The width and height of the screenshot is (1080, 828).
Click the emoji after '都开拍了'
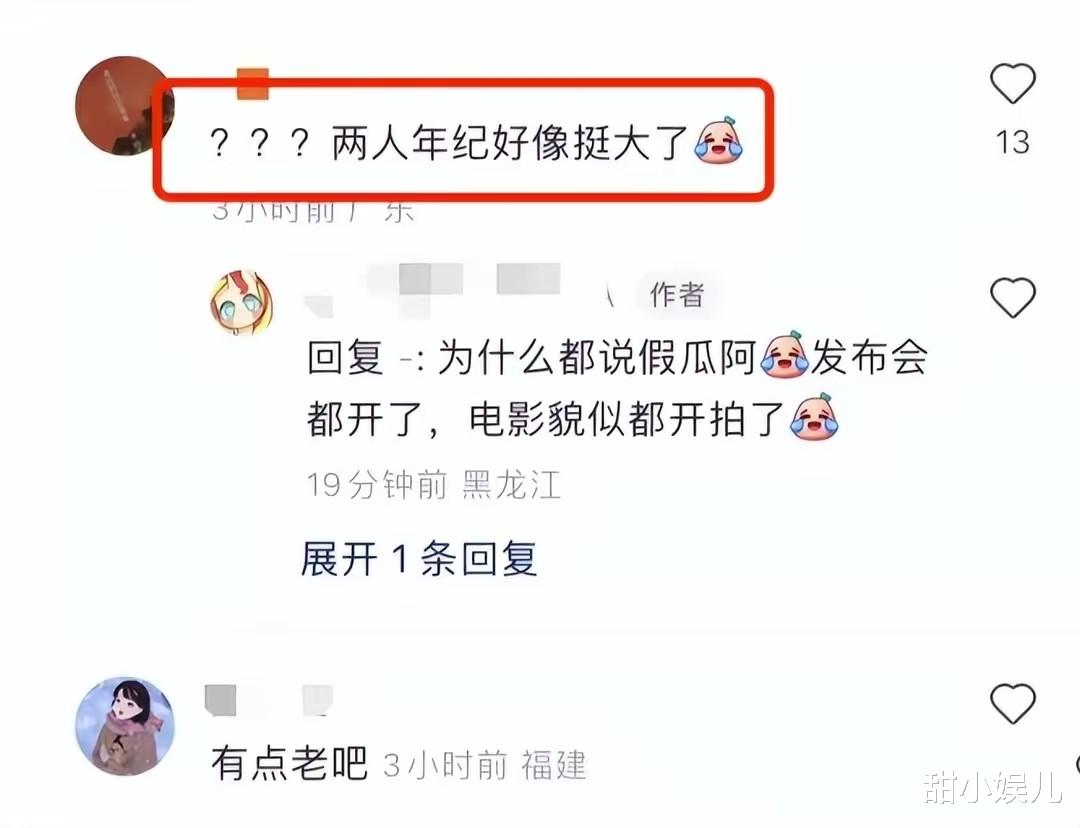pyautogui.click(x=813, y=417)
